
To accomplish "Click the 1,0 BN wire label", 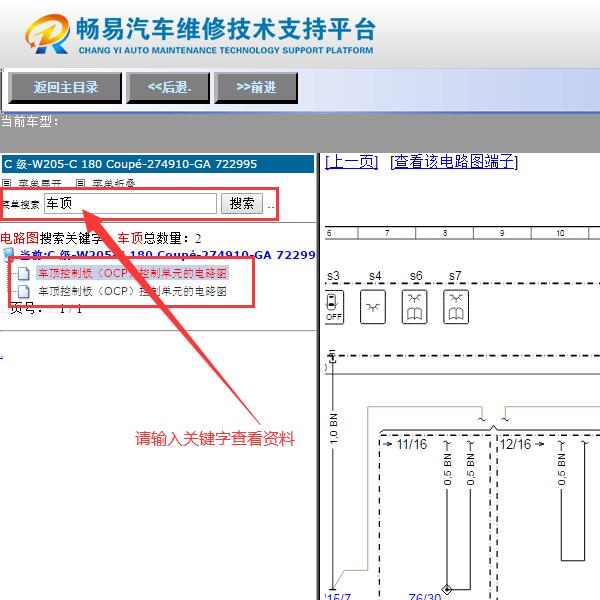I will (334, 429).
